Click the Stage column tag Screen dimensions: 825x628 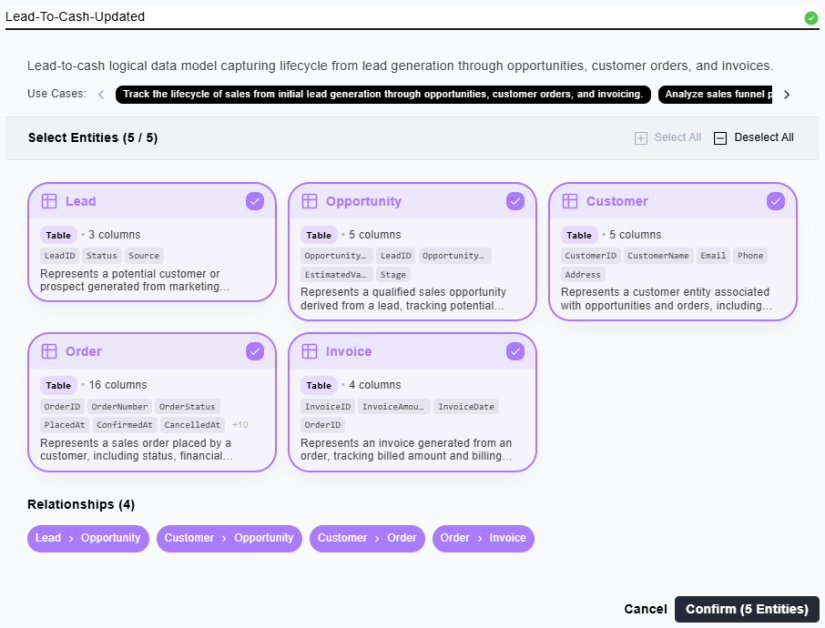click(393, 275)
